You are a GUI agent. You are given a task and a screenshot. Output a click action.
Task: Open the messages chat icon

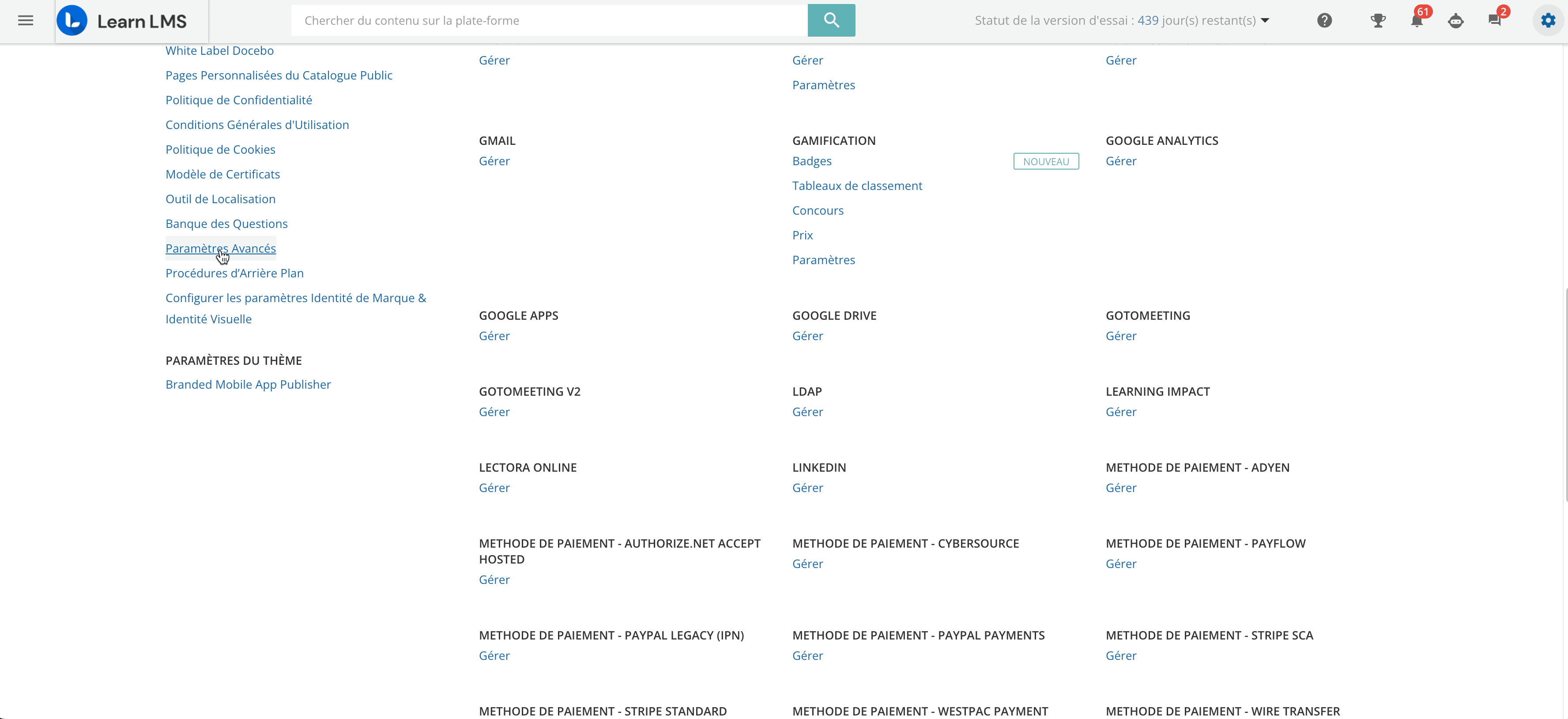click(x=1494, y=21)
